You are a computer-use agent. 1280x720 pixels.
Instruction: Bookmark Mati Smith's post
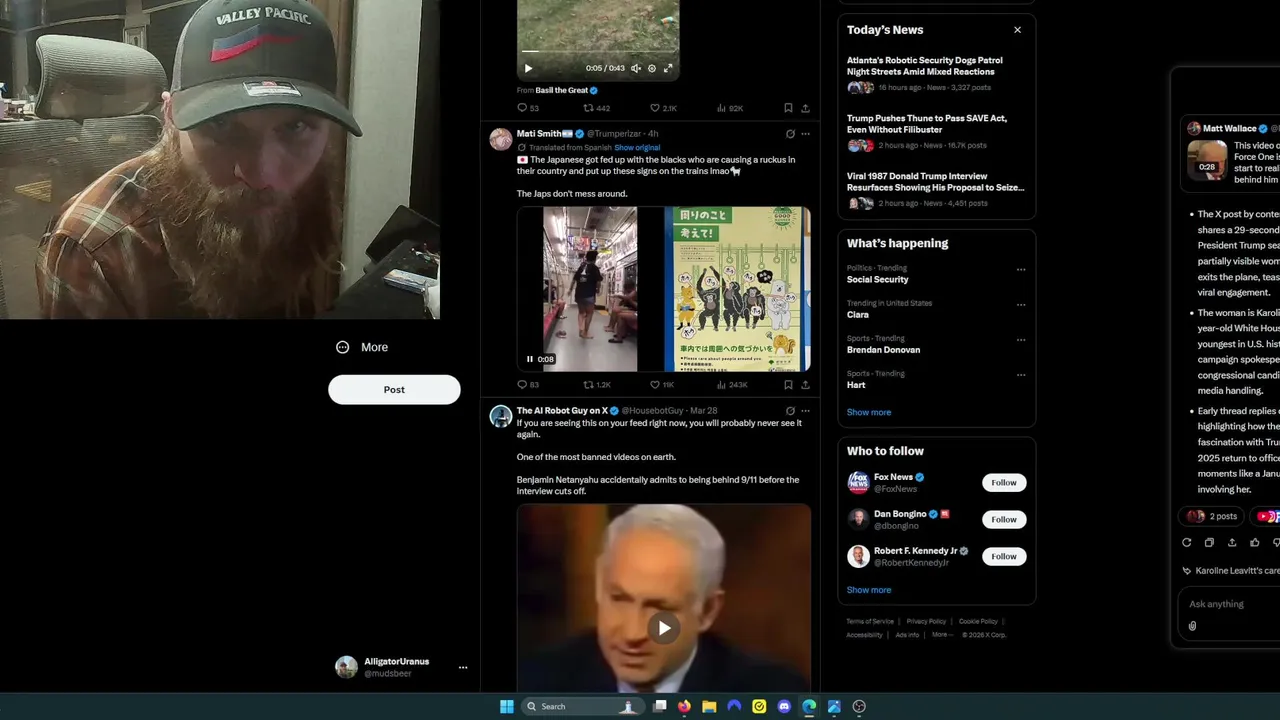[x=788, y=384]
